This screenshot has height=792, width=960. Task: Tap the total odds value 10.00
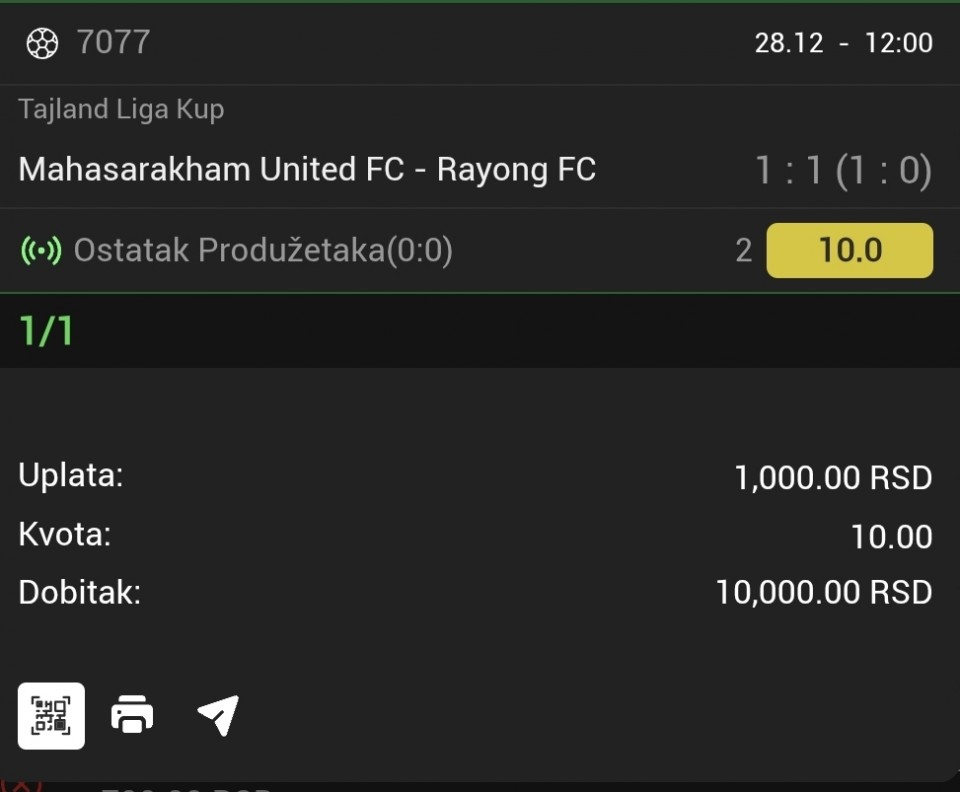(x=891, y=537)
